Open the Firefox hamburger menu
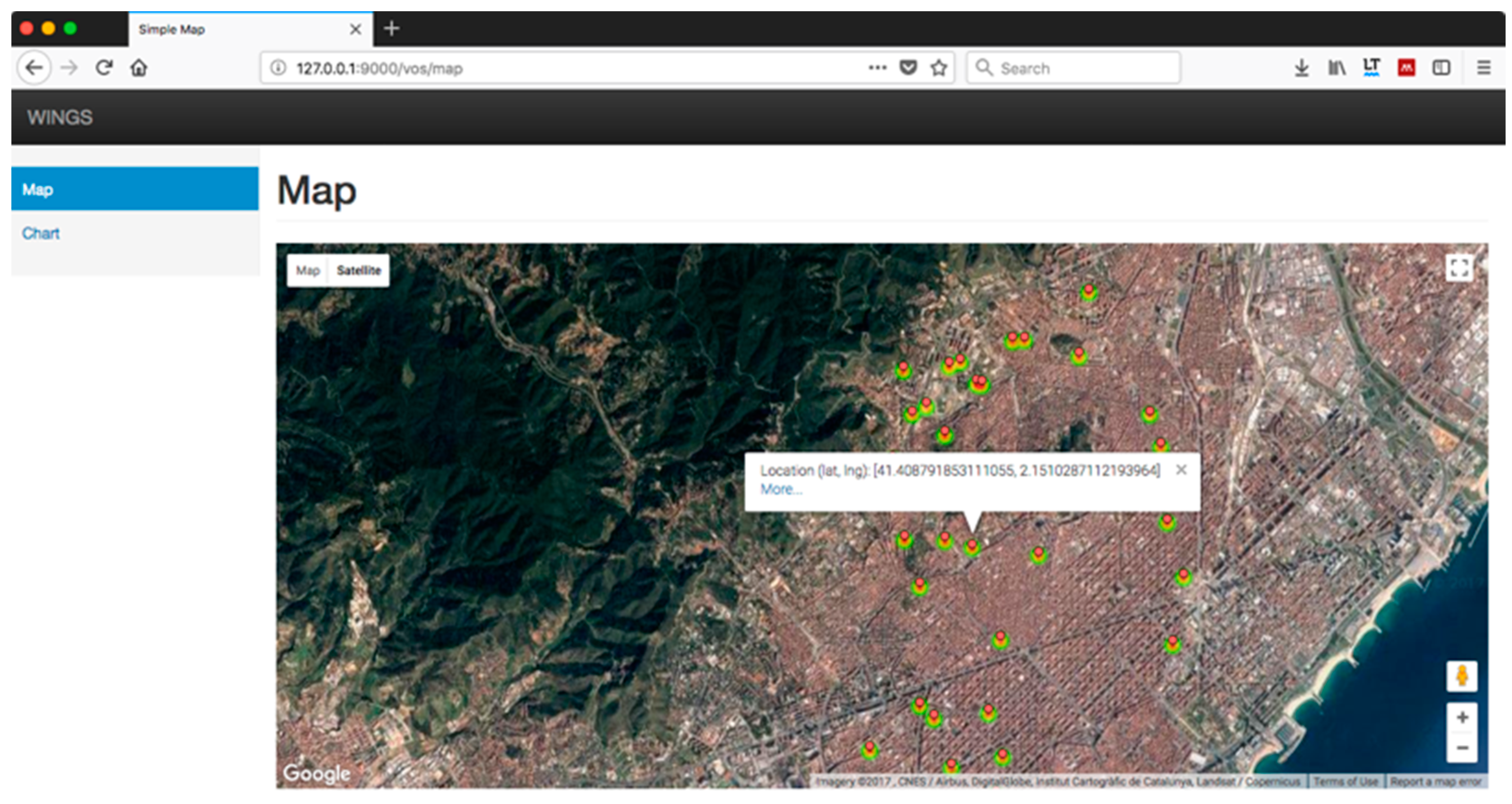The height and width of the screenshot is (804, 1512). [1484, 68]
